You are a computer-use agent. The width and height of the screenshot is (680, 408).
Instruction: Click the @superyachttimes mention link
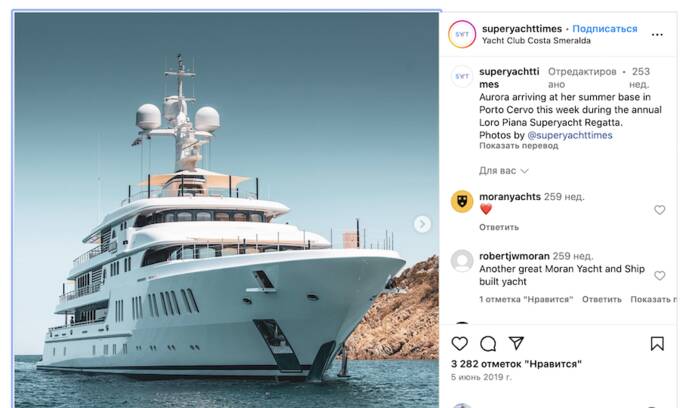click(x=570, y=135)
